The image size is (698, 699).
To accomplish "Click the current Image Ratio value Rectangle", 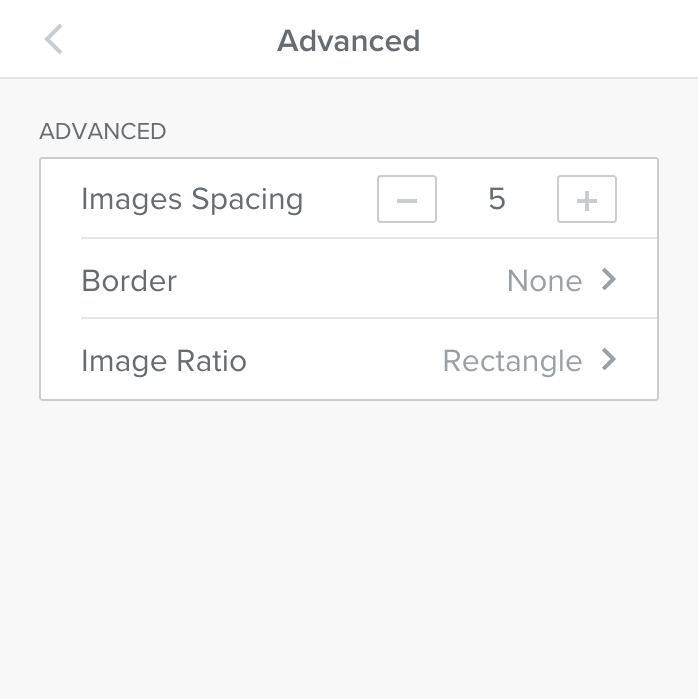I will pos(512,361).
